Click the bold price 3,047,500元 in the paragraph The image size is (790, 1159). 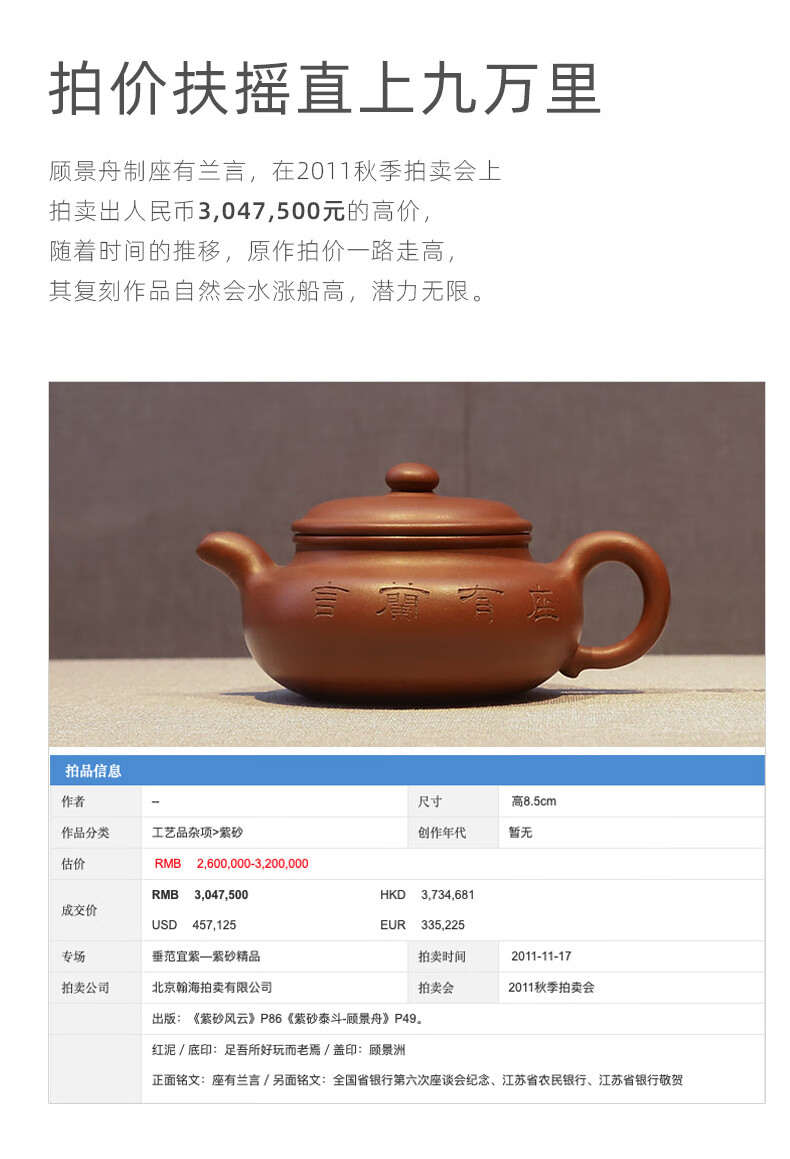272,211
